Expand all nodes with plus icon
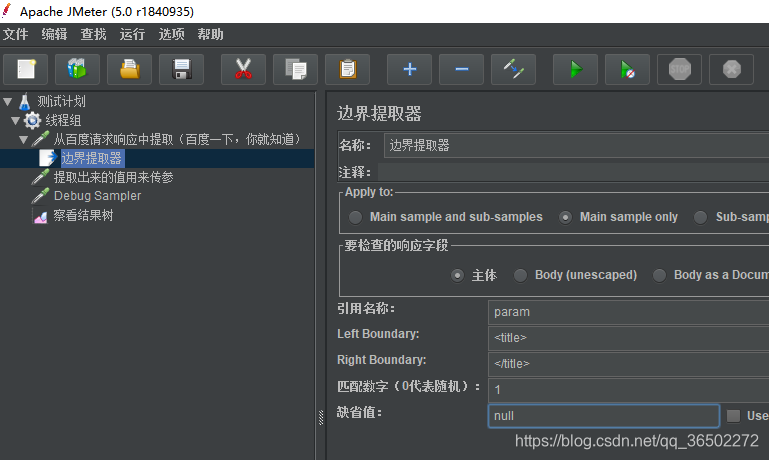Image resolution: width=769 pixels, height=460 pixels. (x=410, y=69)
